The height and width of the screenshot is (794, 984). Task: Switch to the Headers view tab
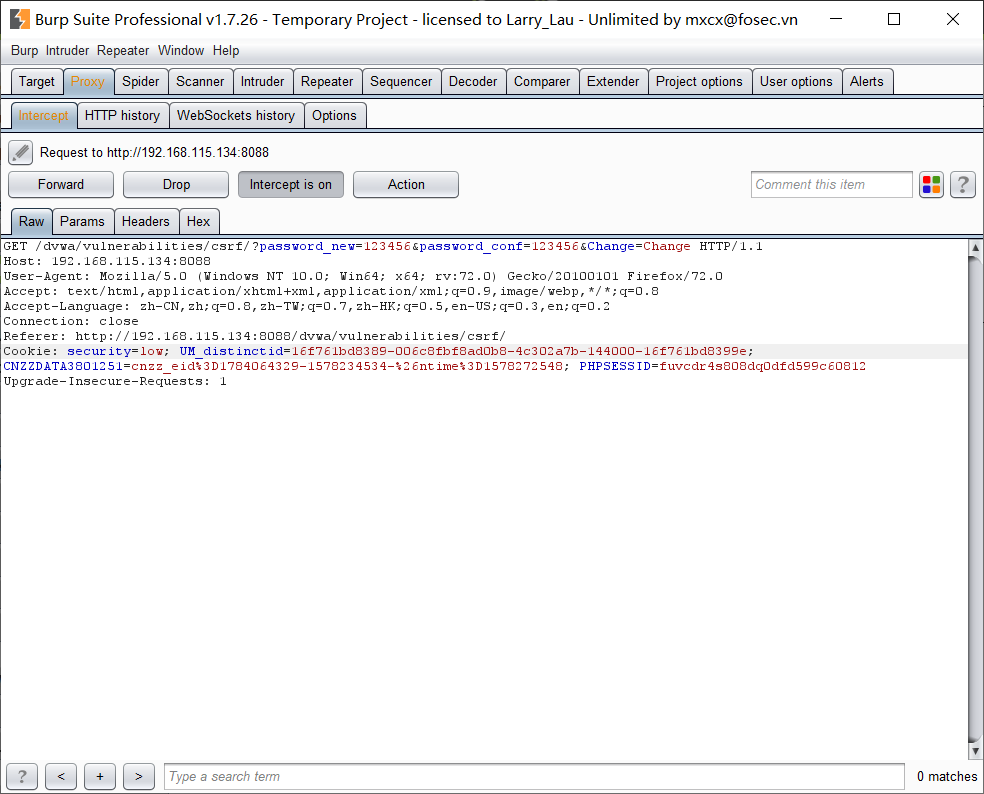pos(146,222)
